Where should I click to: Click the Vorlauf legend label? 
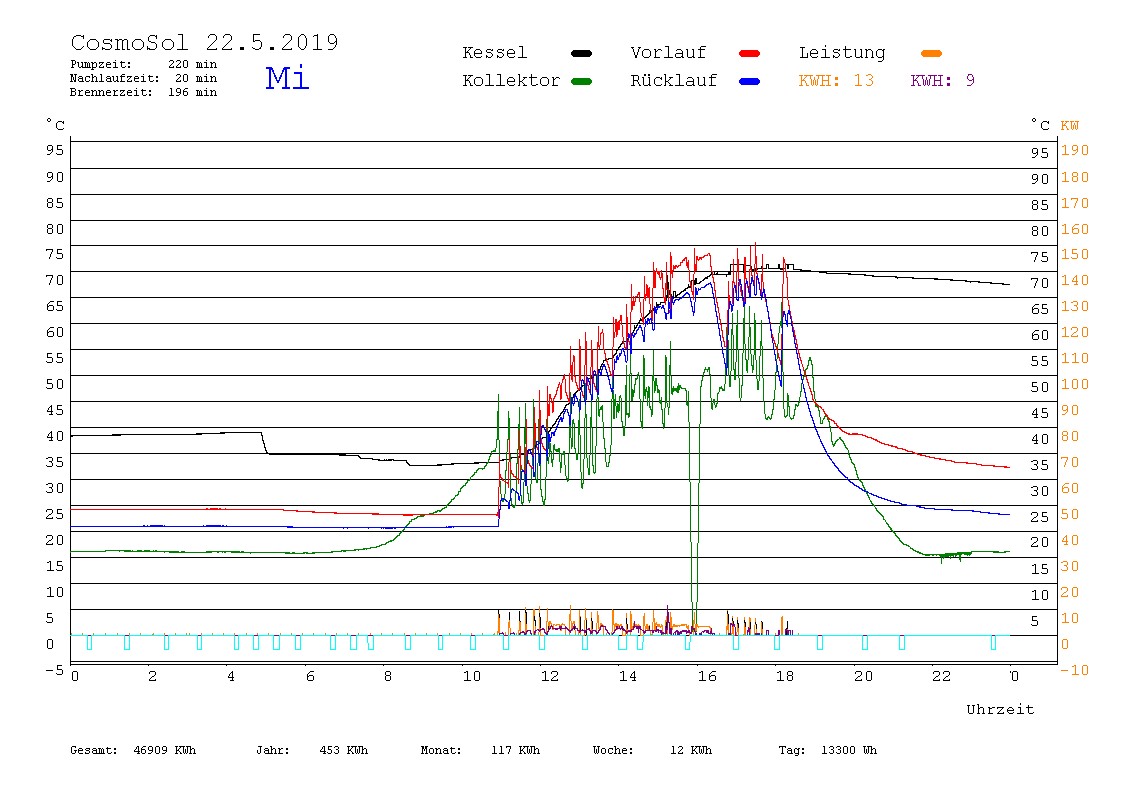click(668, 53)
